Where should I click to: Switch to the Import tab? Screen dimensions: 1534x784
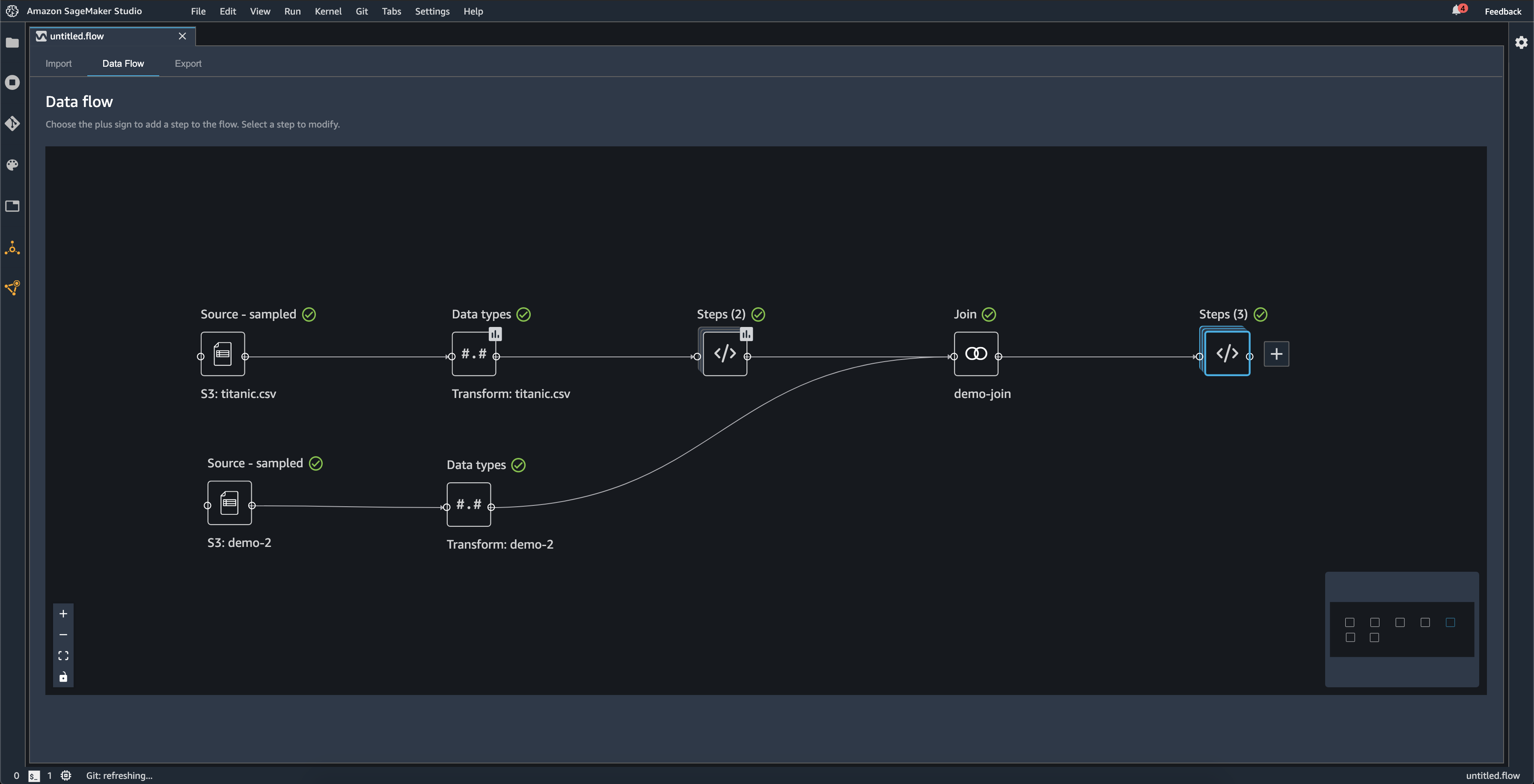coord(58,63)
